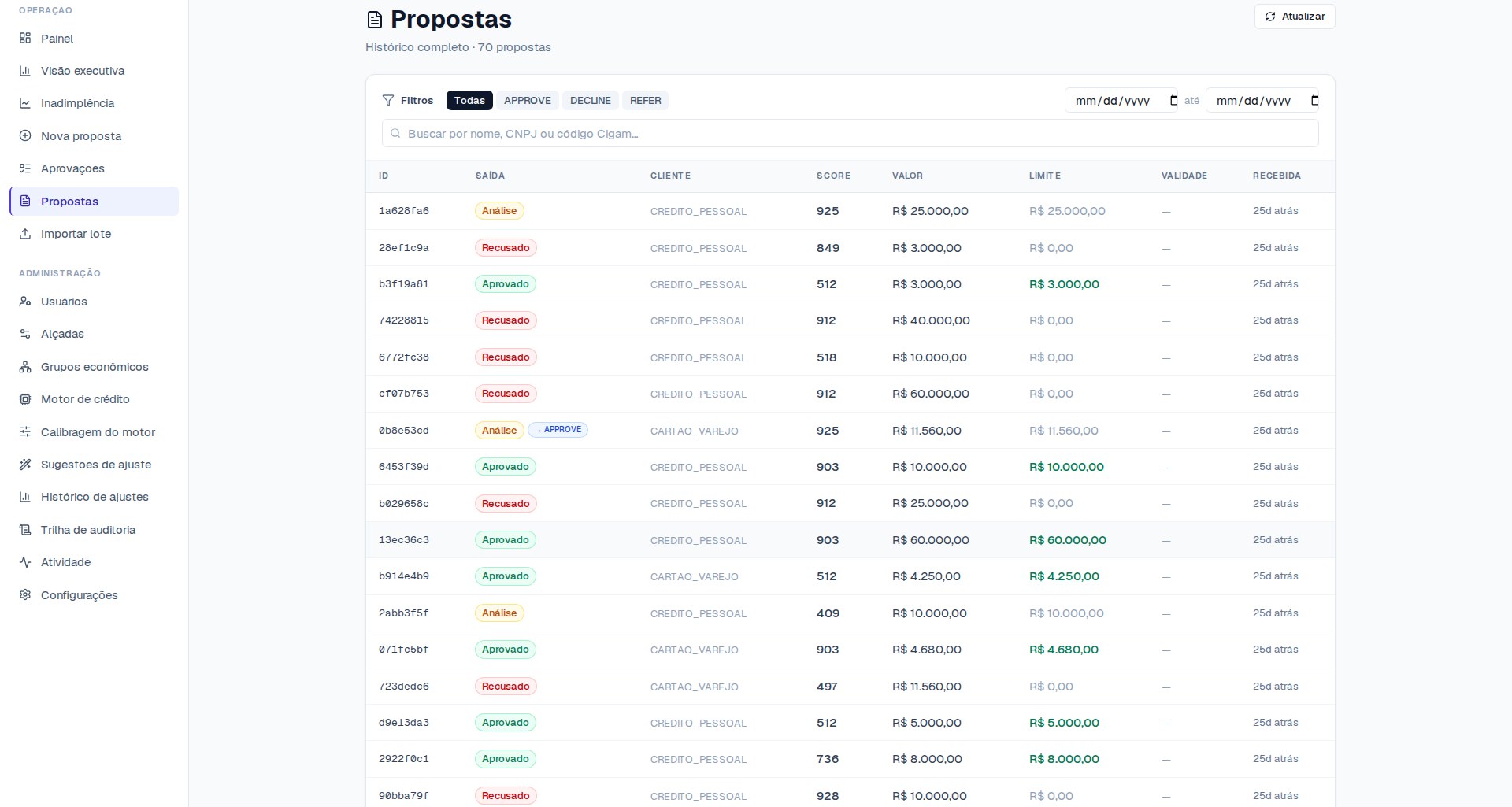Open Trilha de auditoria link
This screenshot has height=807, width=1512.
coord(94,530)
